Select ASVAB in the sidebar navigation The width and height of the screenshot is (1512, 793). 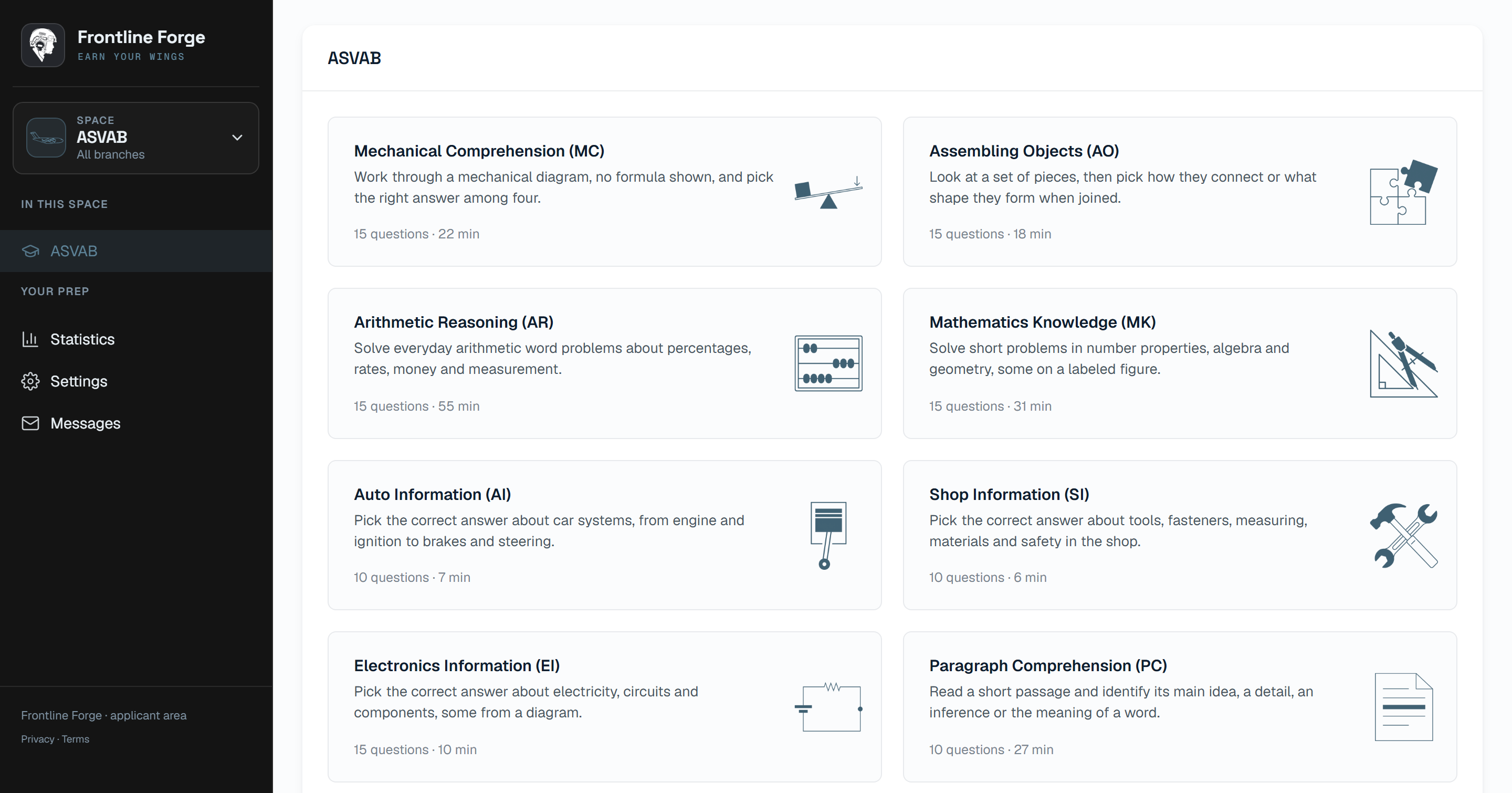(x=136, y=251)
